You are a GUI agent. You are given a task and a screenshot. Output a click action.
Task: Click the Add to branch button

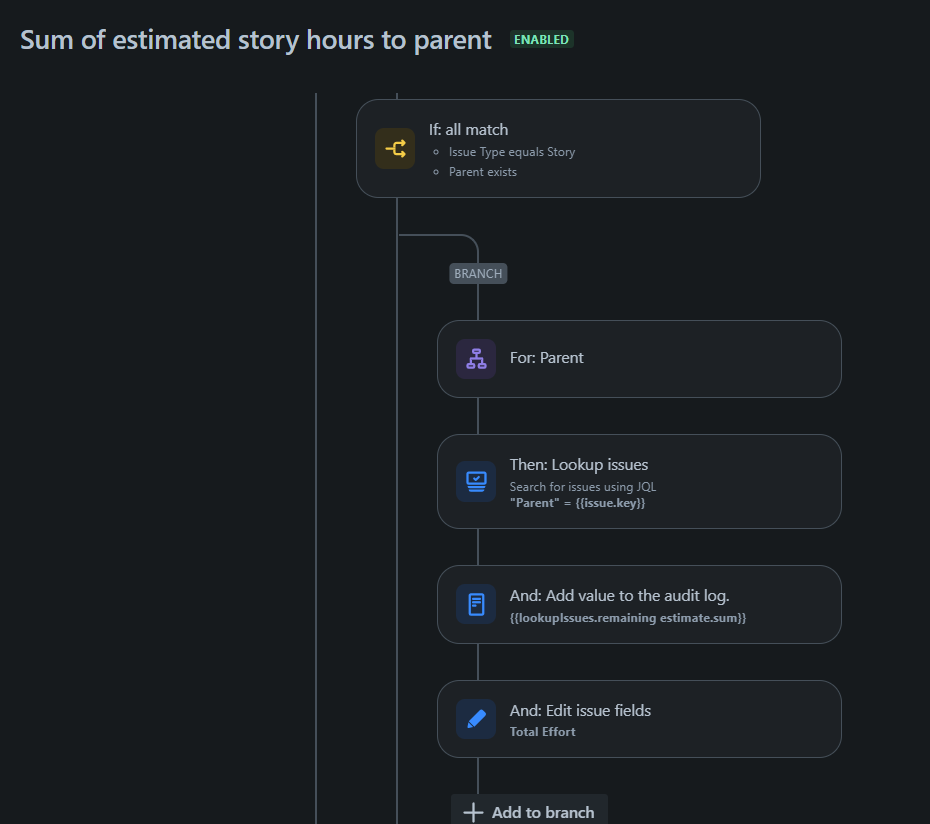pyautogui.click(x=529, y=810)
